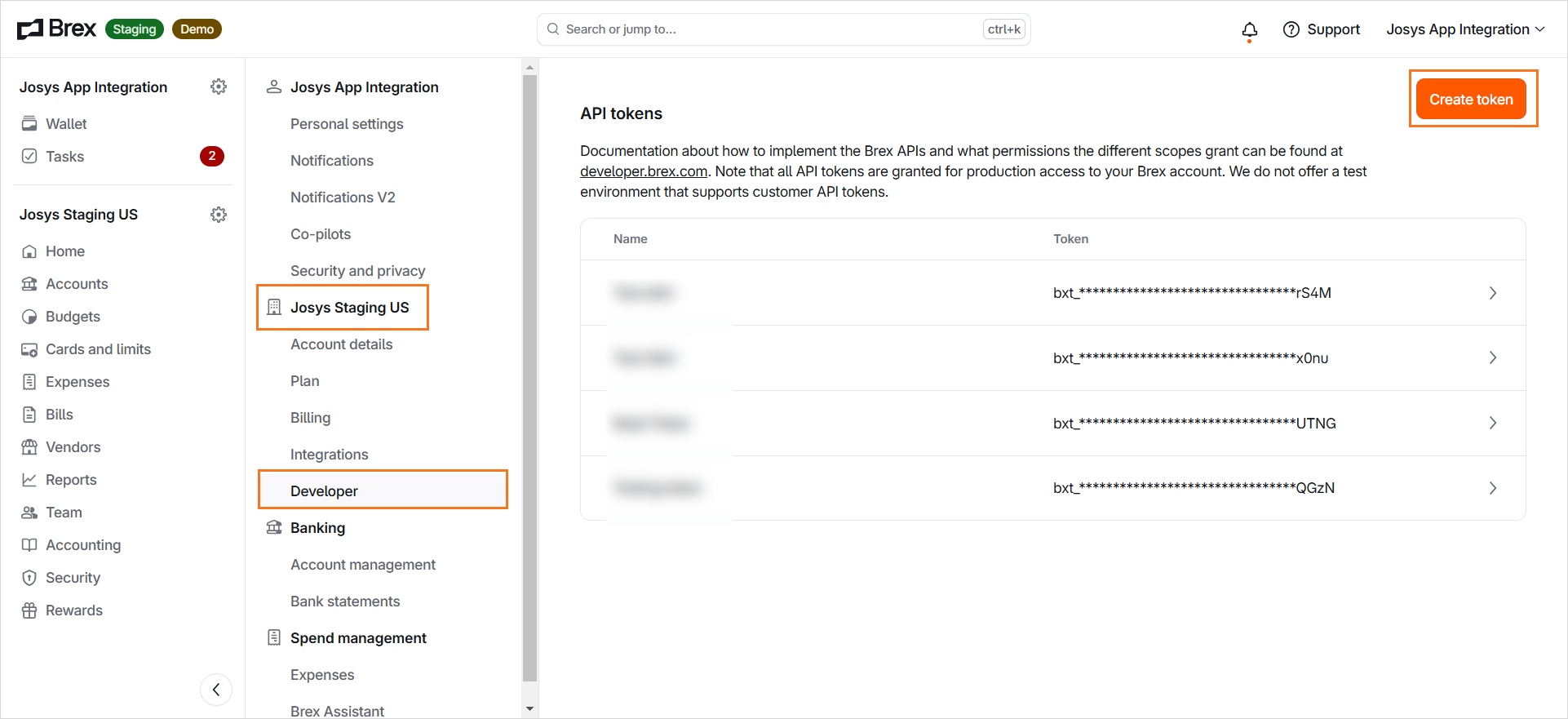The image size is (1568, 719).
Task: Open Billing settings
Action: (310, 418)
